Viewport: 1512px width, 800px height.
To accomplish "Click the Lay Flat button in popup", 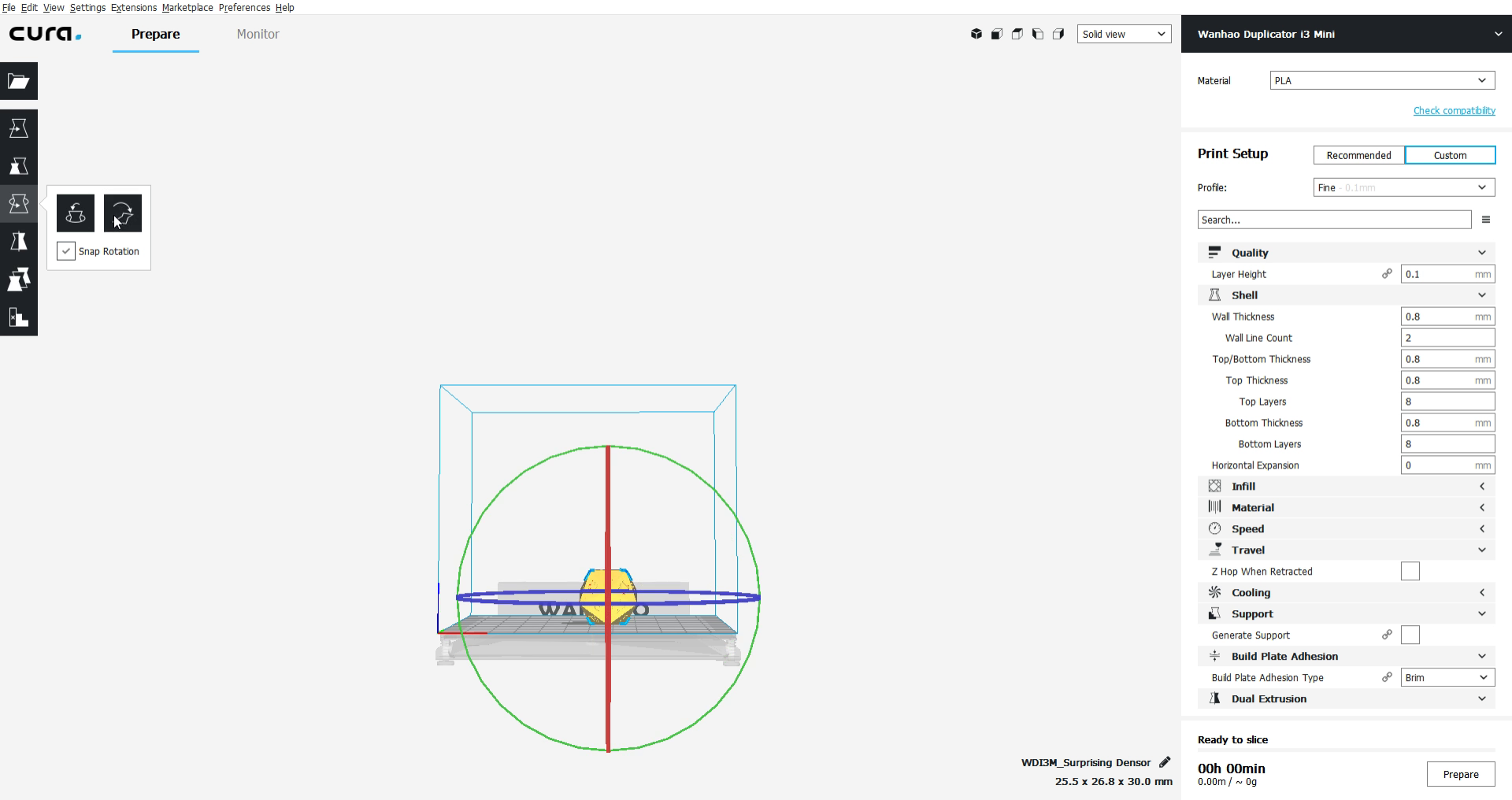I will [x=123, y=213].
